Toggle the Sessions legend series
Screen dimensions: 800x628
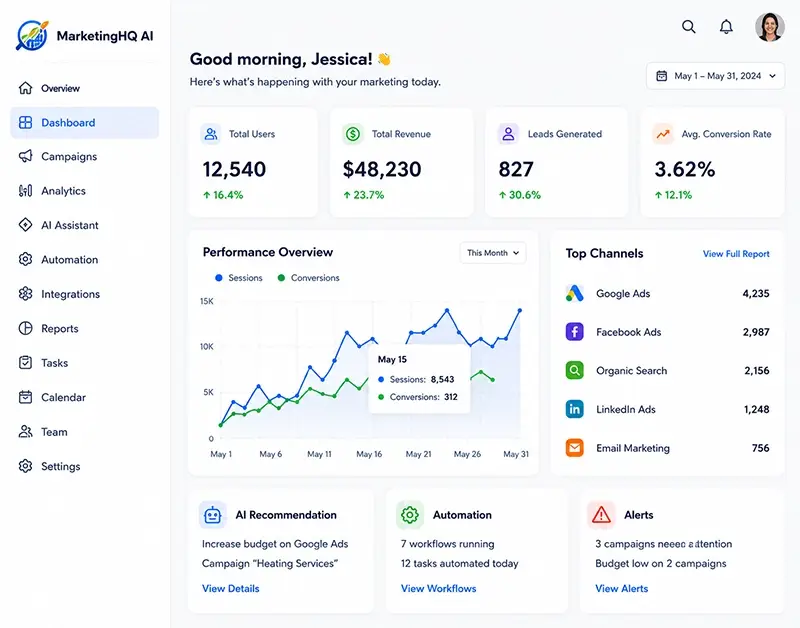click(239, 278)
